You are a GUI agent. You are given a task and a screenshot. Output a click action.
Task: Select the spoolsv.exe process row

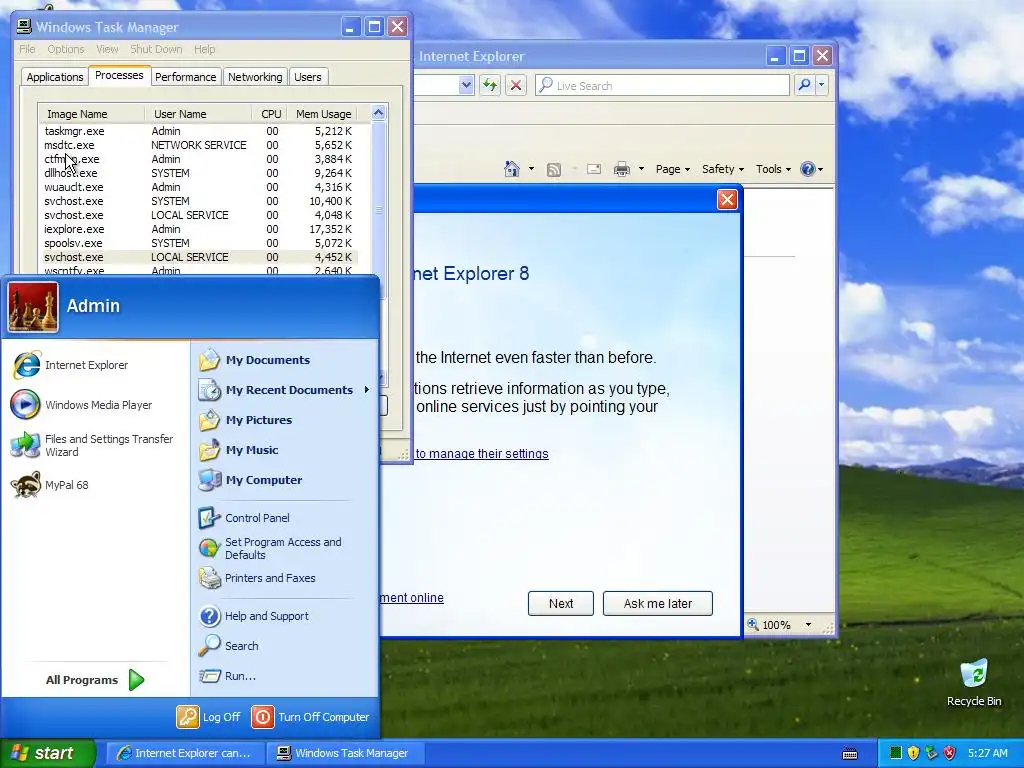[199, 243]
